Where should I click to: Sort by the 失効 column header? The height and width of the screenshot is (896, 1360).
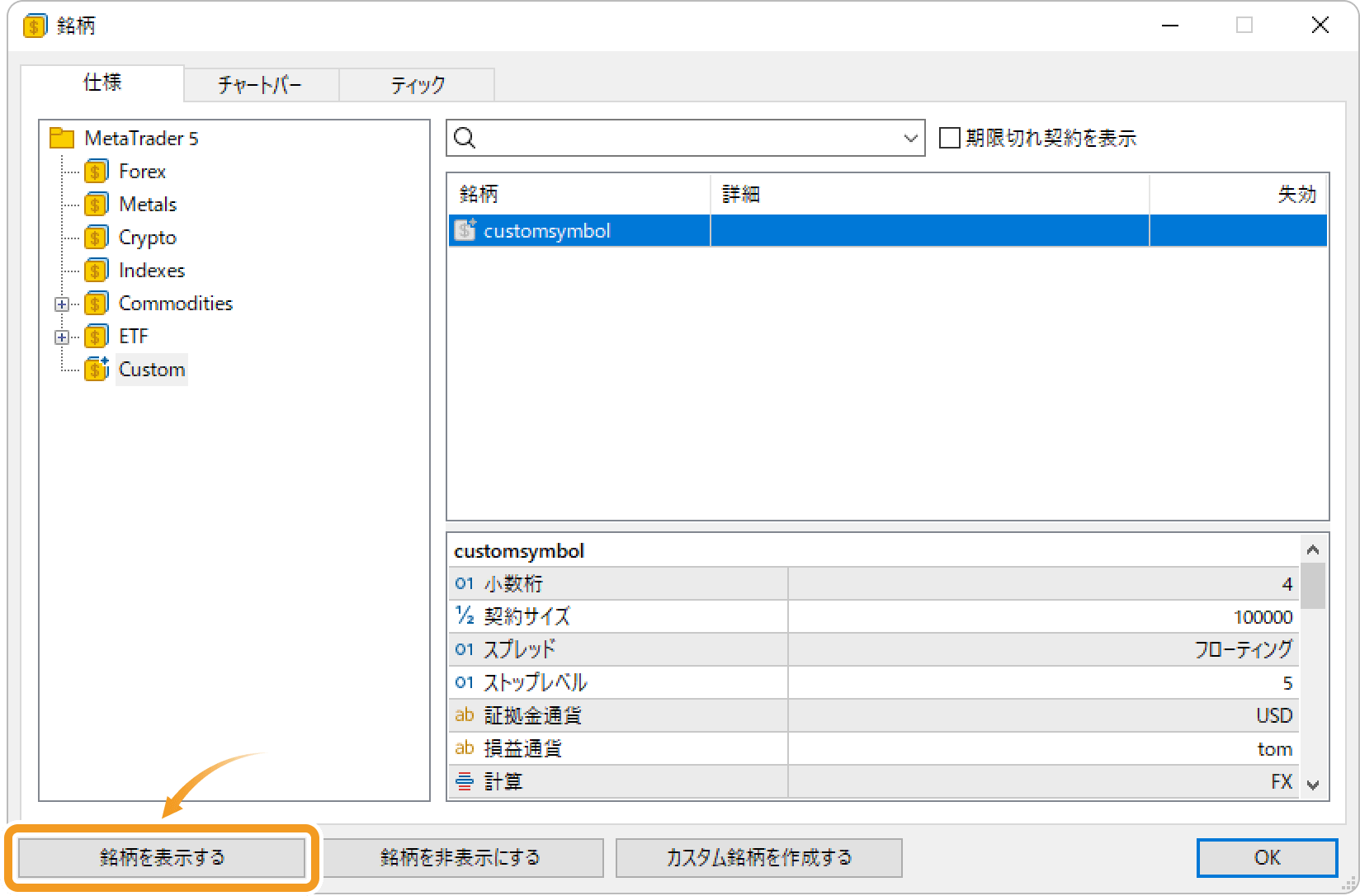[x=1239, y=194]
